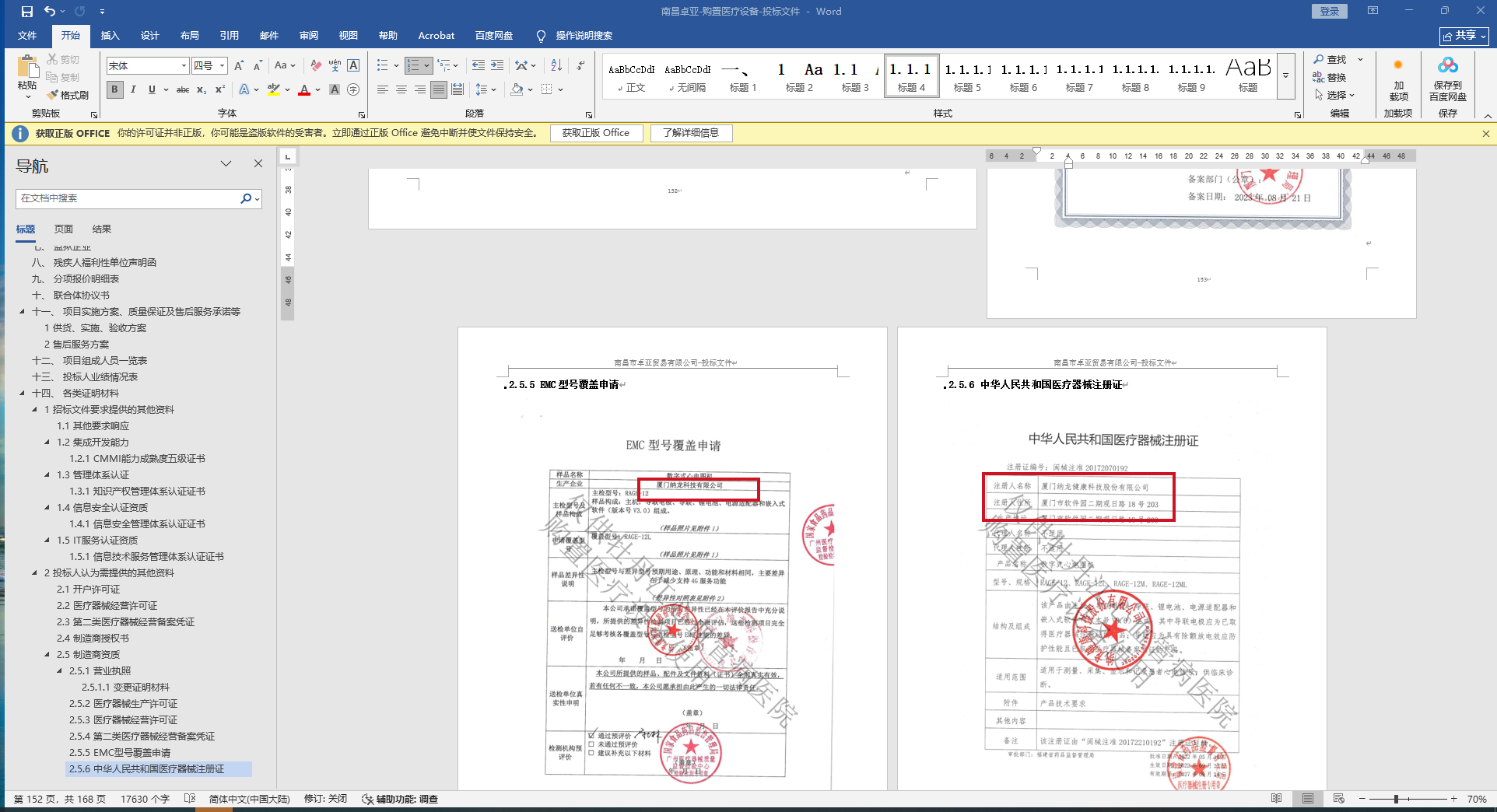Open the font size box showing 四号
This screenshot has width=1497, height=812.
pyautogui.click(x=209, y=66)
